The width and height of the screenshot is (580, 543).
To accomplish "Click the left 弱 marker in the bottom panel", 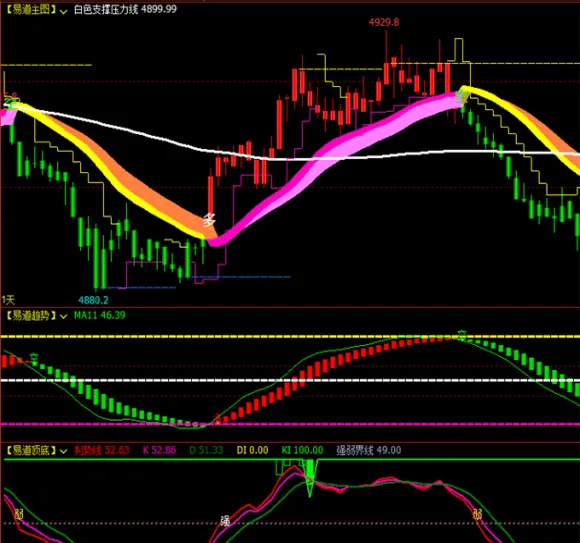I will (x=18, y=514).
